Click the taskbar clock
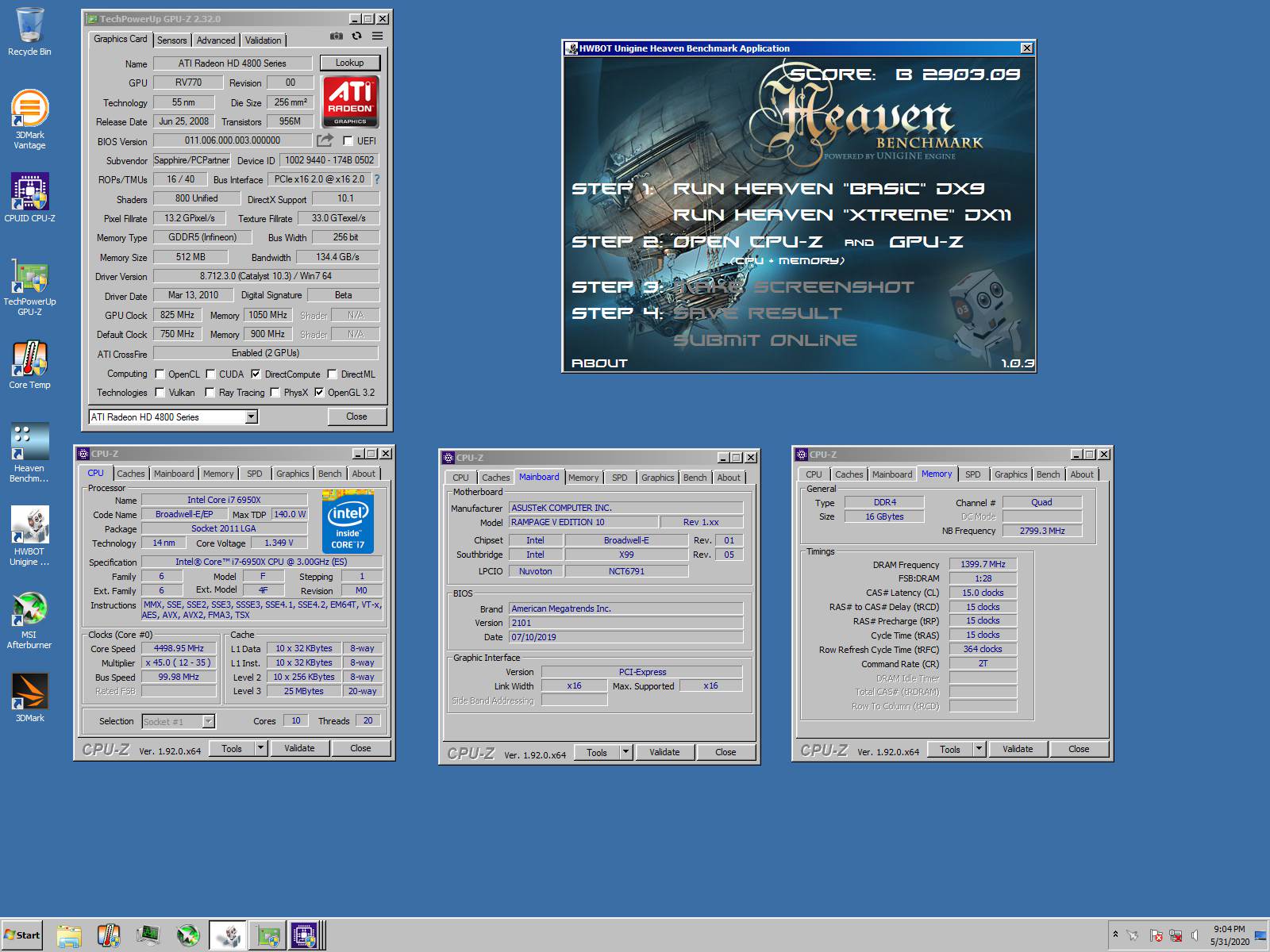This screenshot has height=952, width=1270. point(1229,935)
